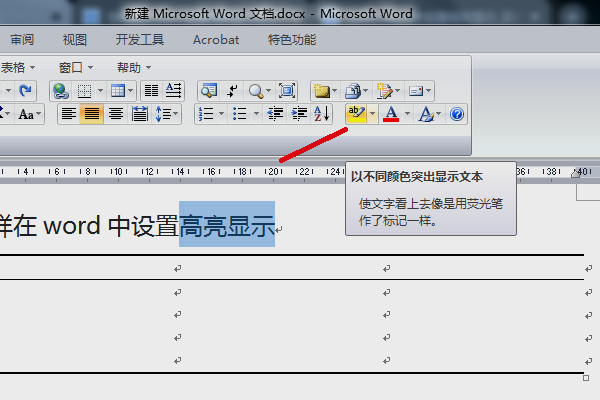Increase the paragraph indent
Screen dimensions: 600x400
[x=299, y=114]
